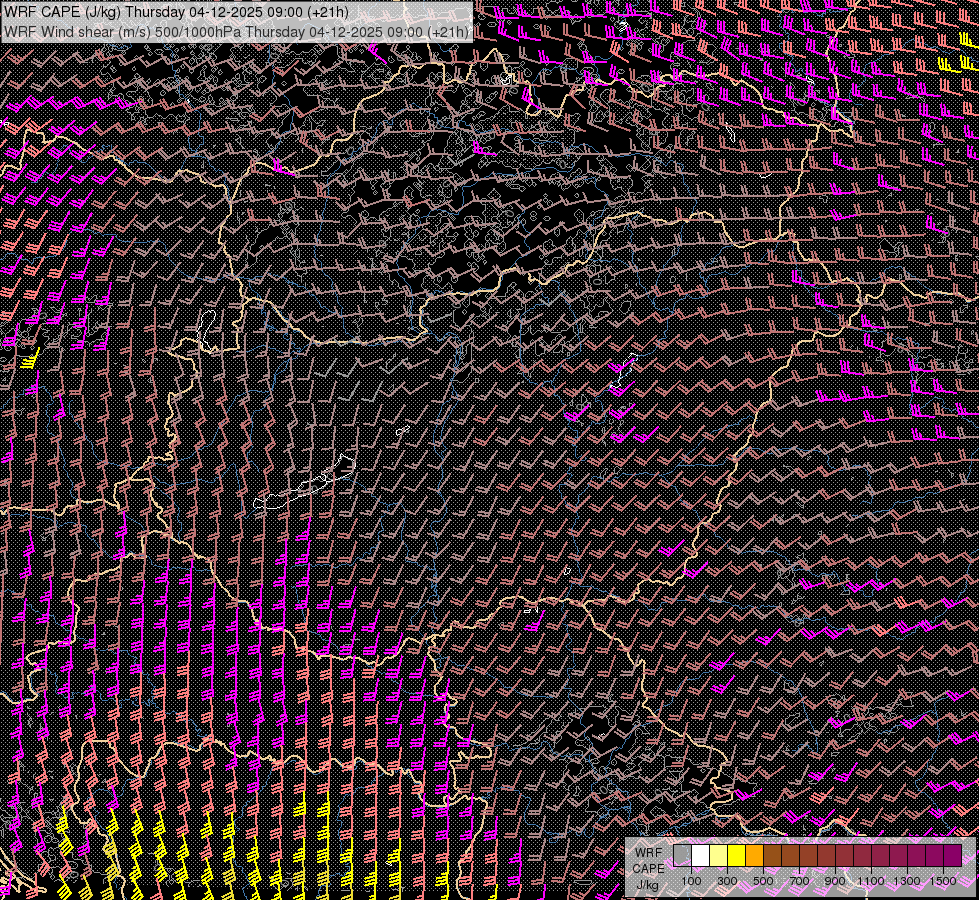This screenshot has width=979, height=900.
Task: Select the rightmost purple CAPE legend swatch
Action: click(952, 855)
